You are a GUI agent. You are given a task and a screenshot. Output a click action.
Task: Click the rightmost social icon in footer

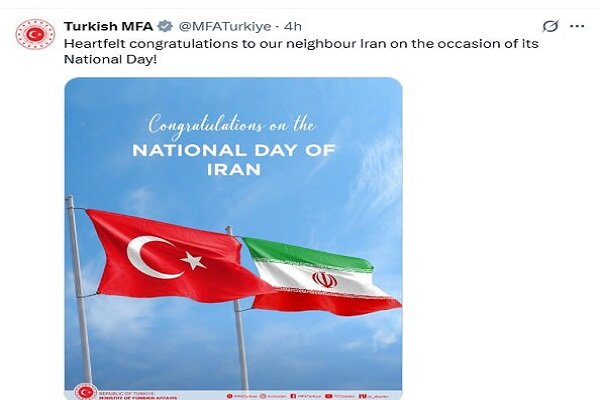[361, 394]
